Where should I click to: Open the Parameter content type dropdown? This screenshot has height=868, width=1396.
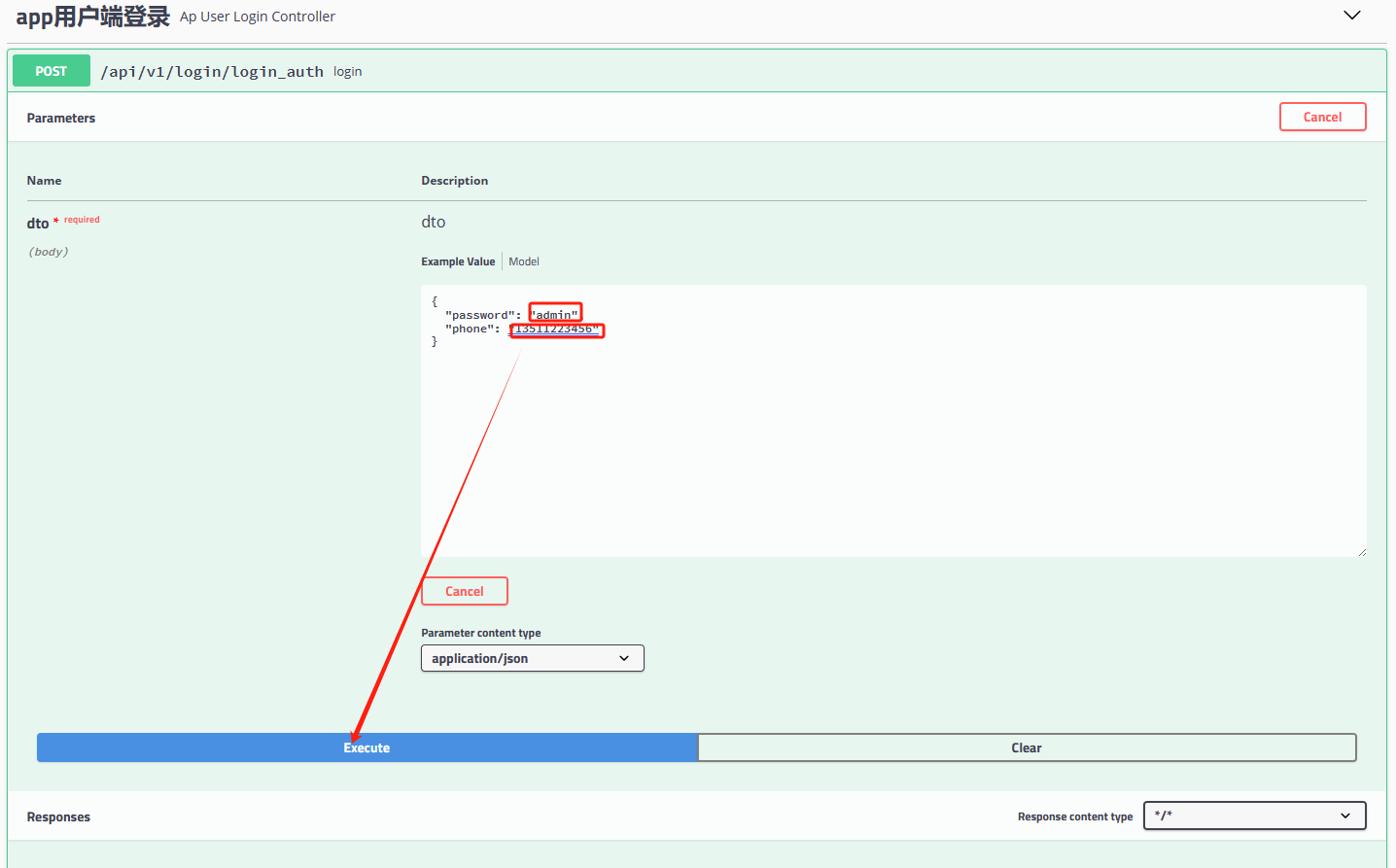[533, 658]
